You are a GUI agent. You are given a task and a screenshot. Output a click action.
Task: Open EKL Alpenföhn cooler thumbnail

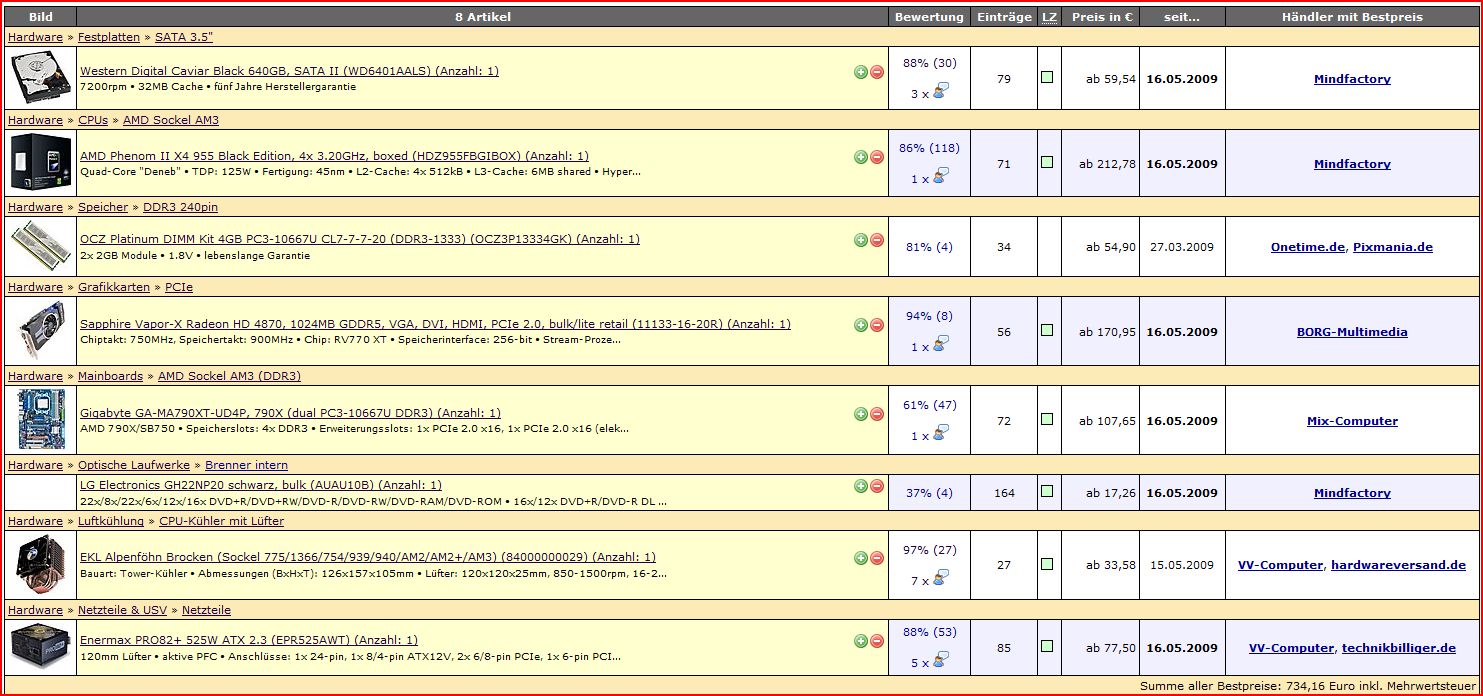(41, 565)
